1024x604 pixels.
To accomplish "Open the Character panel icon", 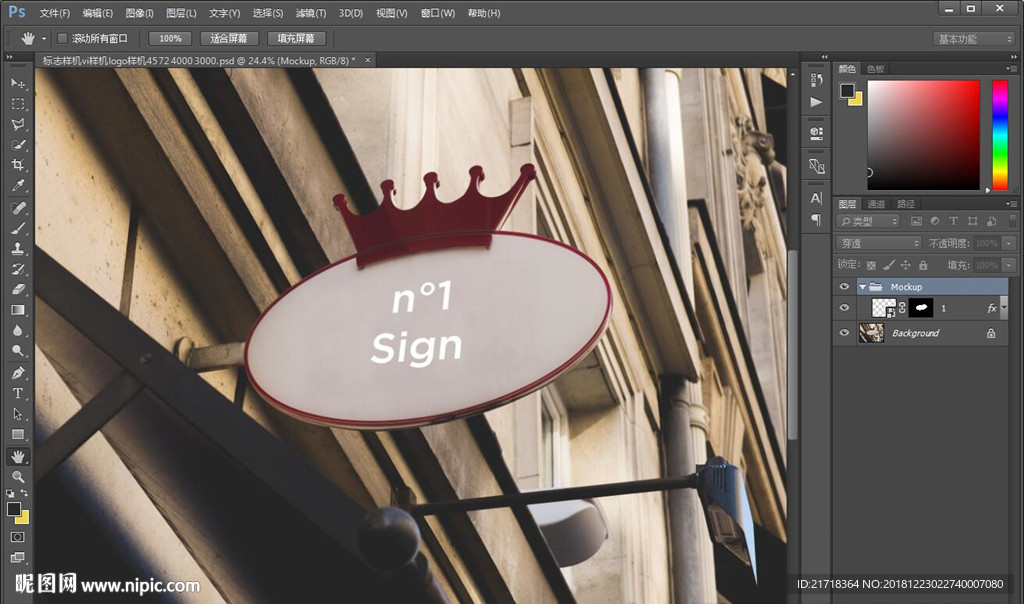I will [x=816, y=198].
